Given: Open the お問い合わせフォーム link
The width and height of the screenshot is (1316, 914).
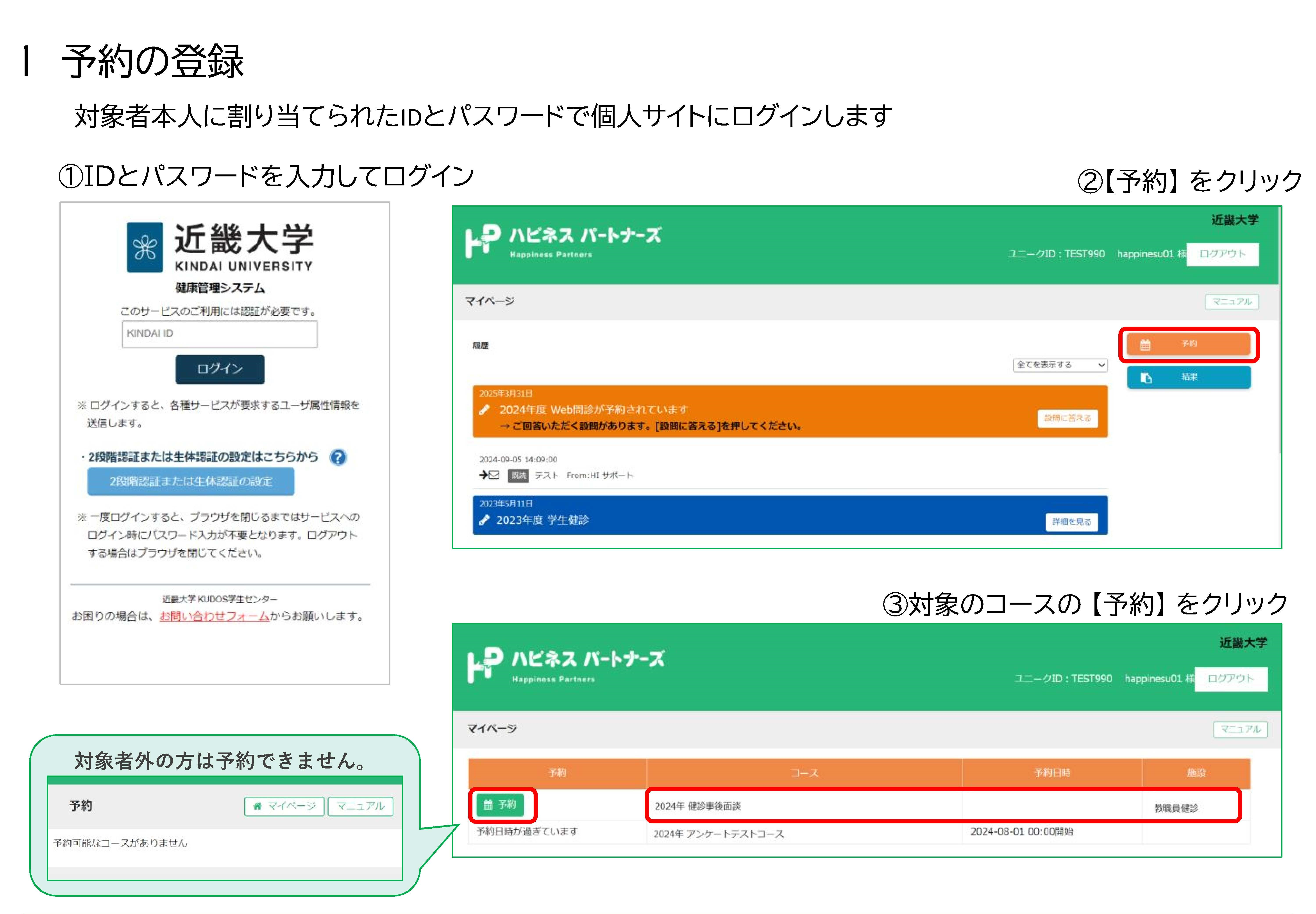Looking at the screenshot, I should point(214,616).
